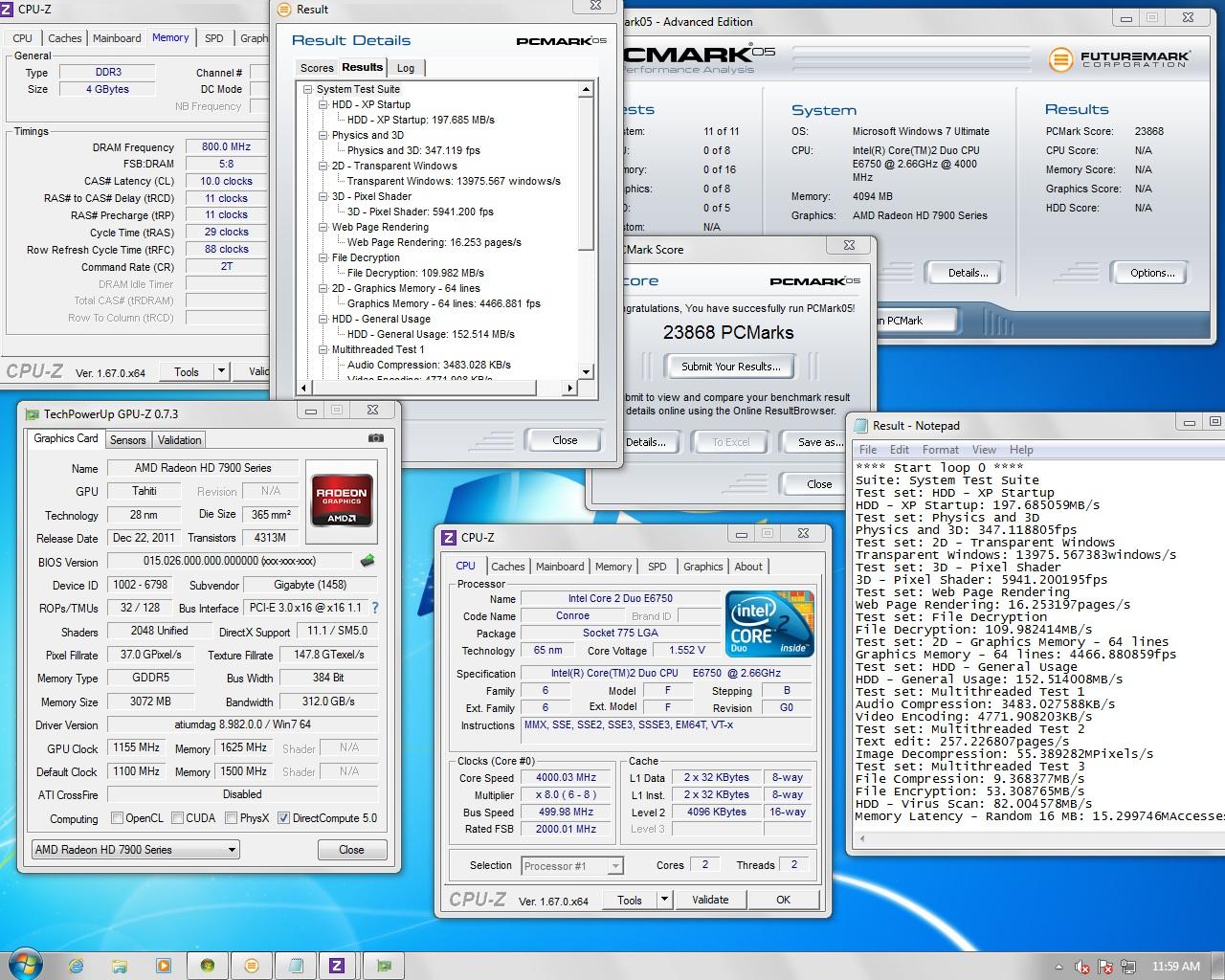Click the Show desktop strip on taskbar
This screenshot has height=980, width=1225.
point(1217,966)
